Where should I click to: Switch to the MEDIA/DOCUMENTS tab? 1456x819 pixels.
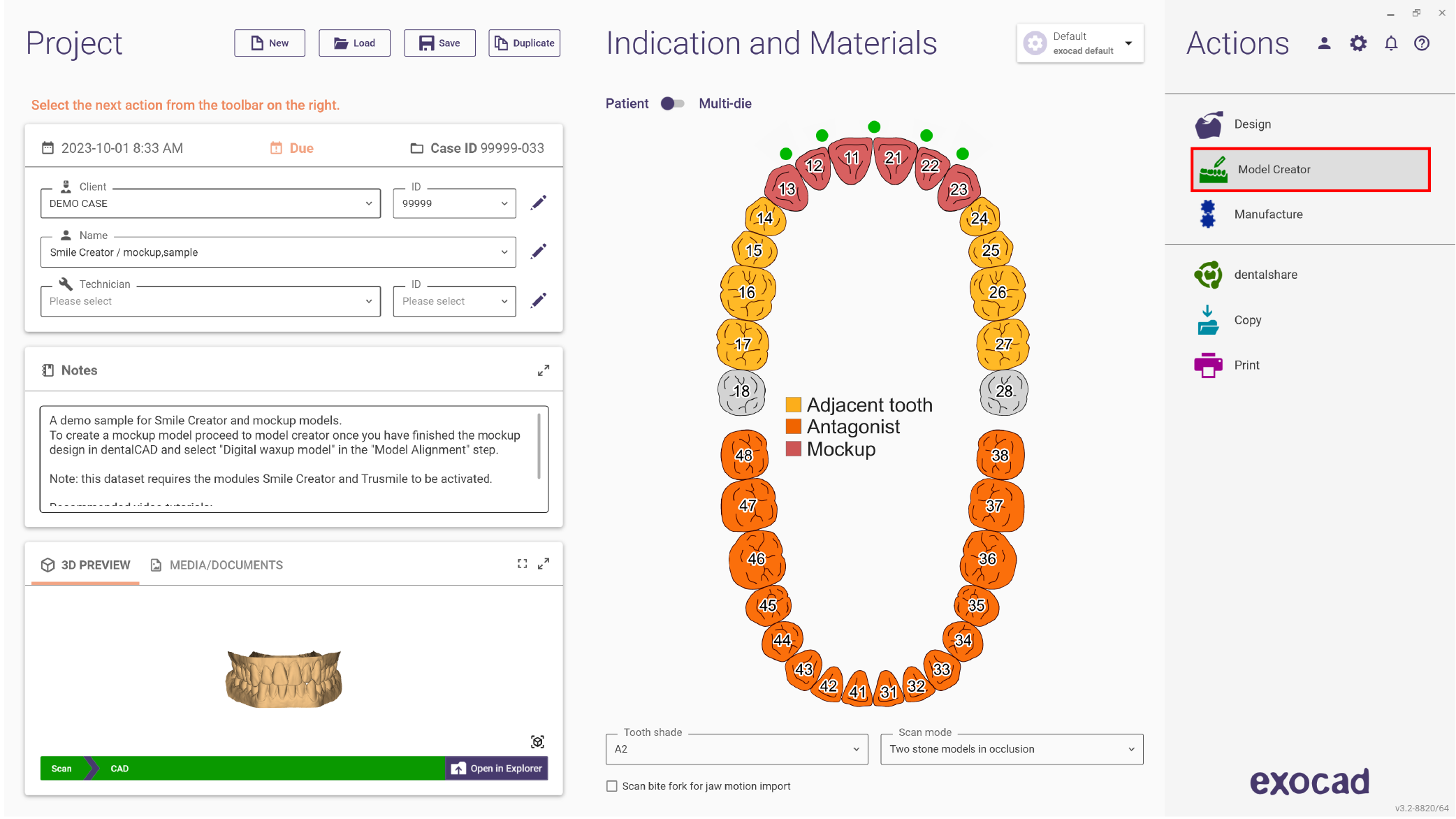(217, 565)
